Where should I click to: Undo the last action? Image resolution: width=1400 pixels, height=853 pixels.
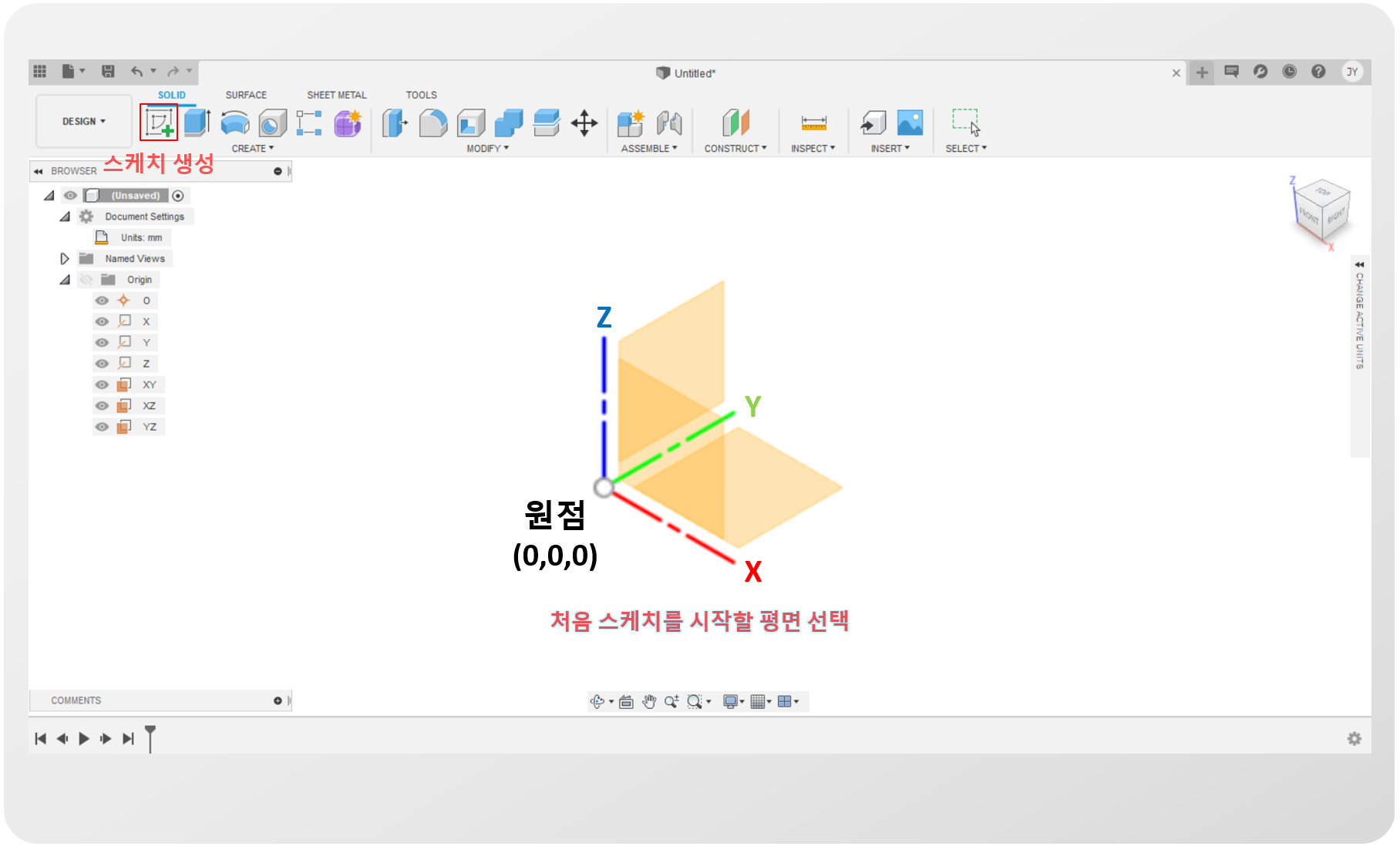137,72
